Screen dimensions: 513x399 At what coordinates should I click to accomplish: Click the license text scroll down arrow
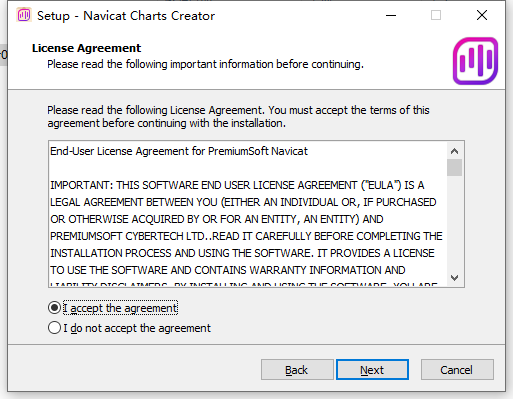pos(454,277)
